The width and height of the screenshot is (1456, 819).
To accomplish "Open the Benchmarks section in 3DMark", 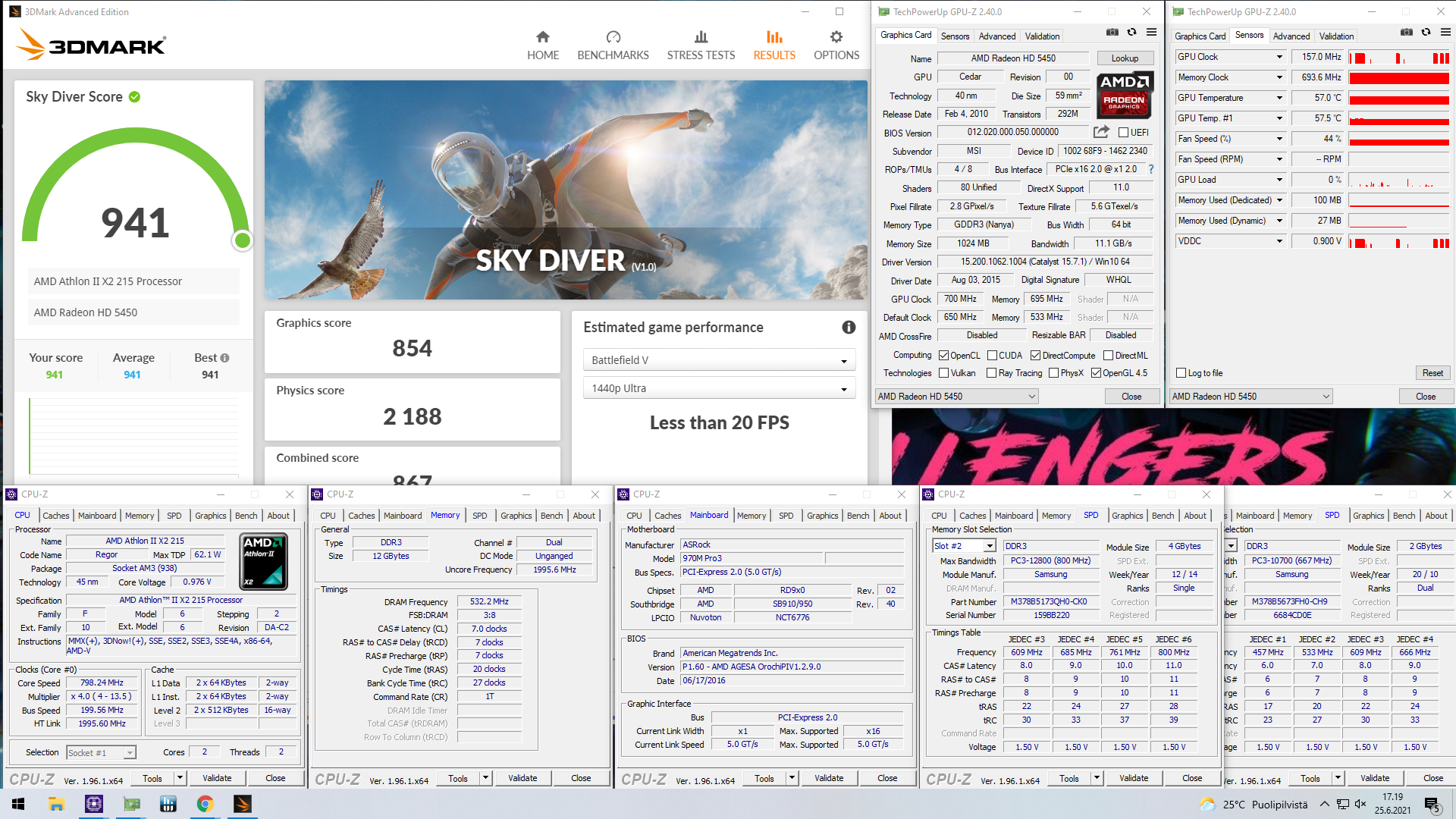I will [613, 45].
